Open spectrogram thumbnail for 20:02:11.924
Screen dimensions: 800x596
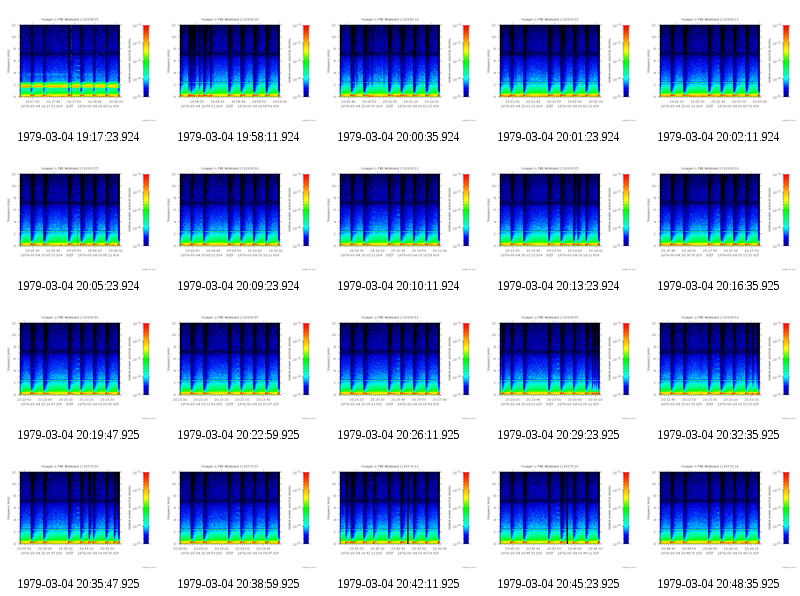point(720,69)
